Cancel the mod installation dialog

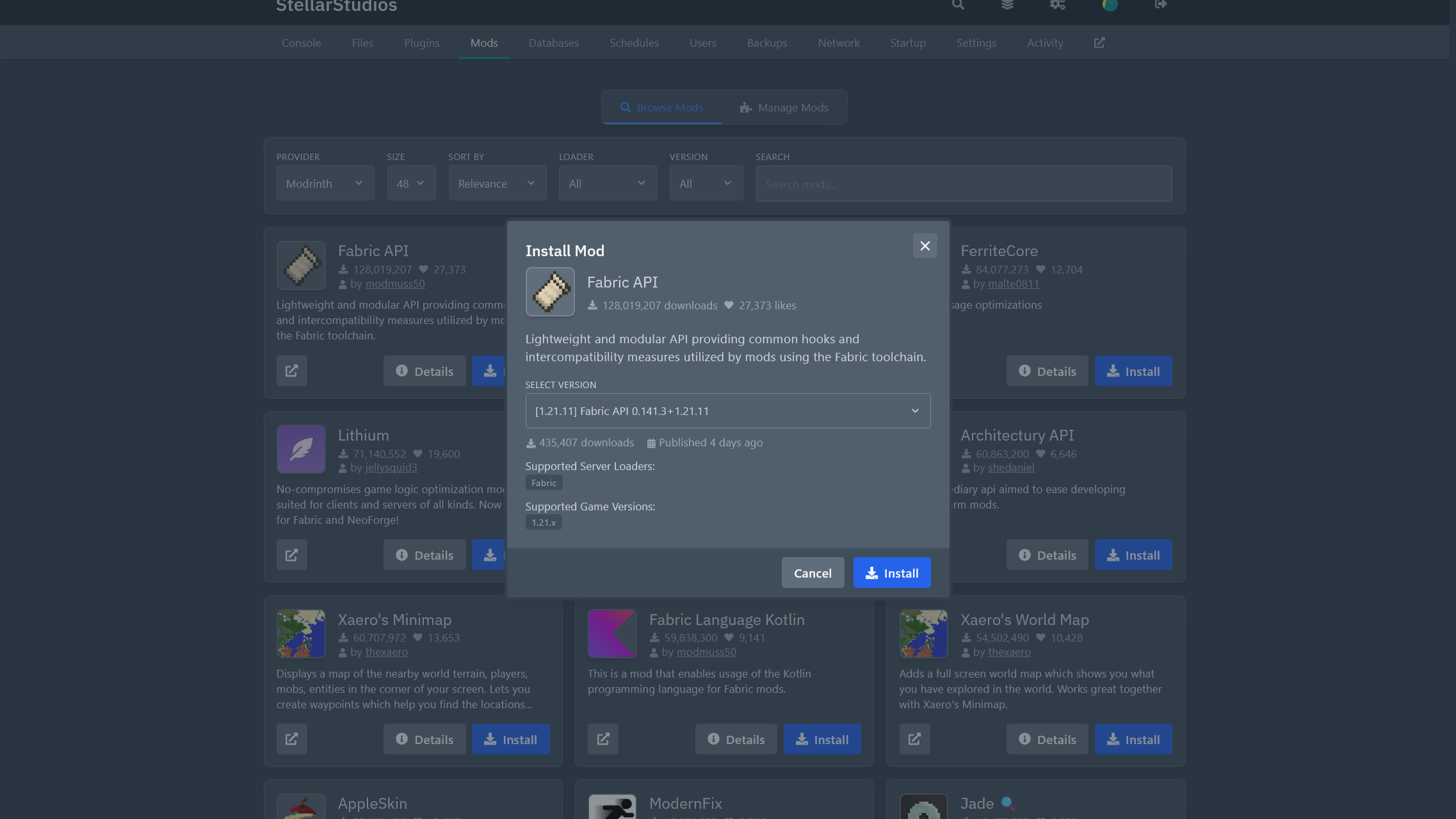tap(812, 573)
